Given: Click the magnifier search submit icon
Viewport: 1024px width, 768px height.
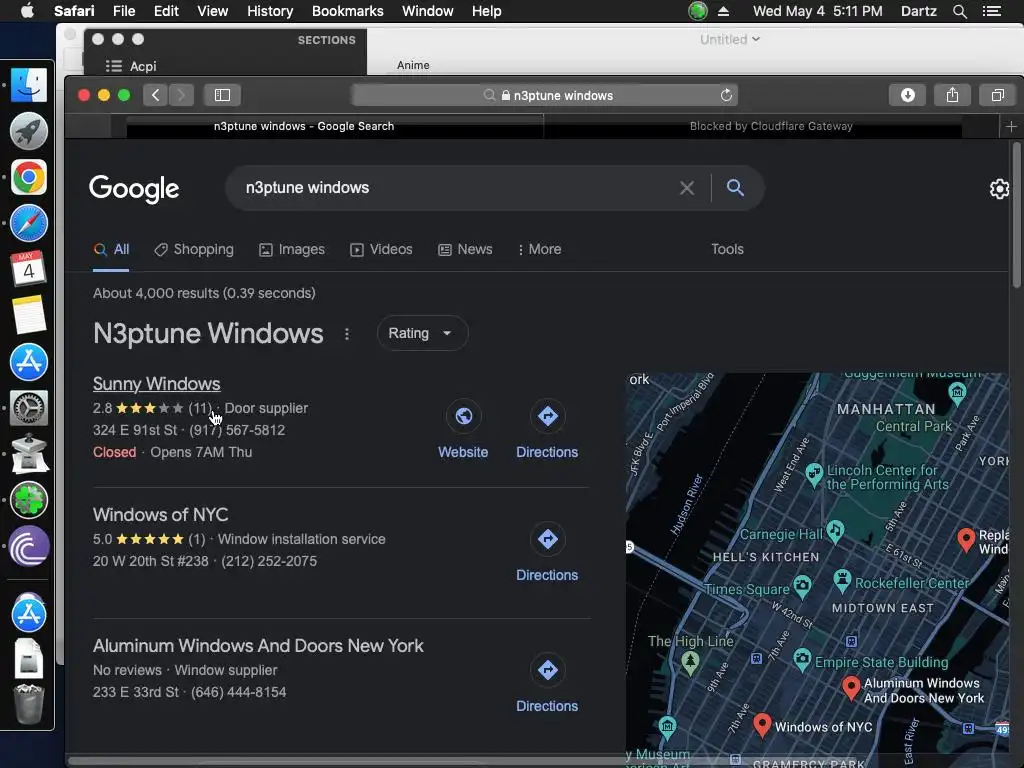Looking at the screenshot, I should pyautogui.click(x=735, y=188).
